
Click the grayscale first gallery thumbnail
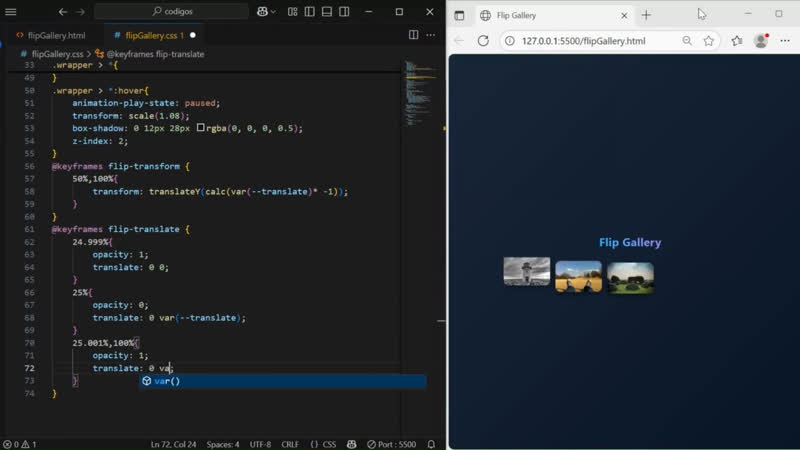click(x=526, y=271)
